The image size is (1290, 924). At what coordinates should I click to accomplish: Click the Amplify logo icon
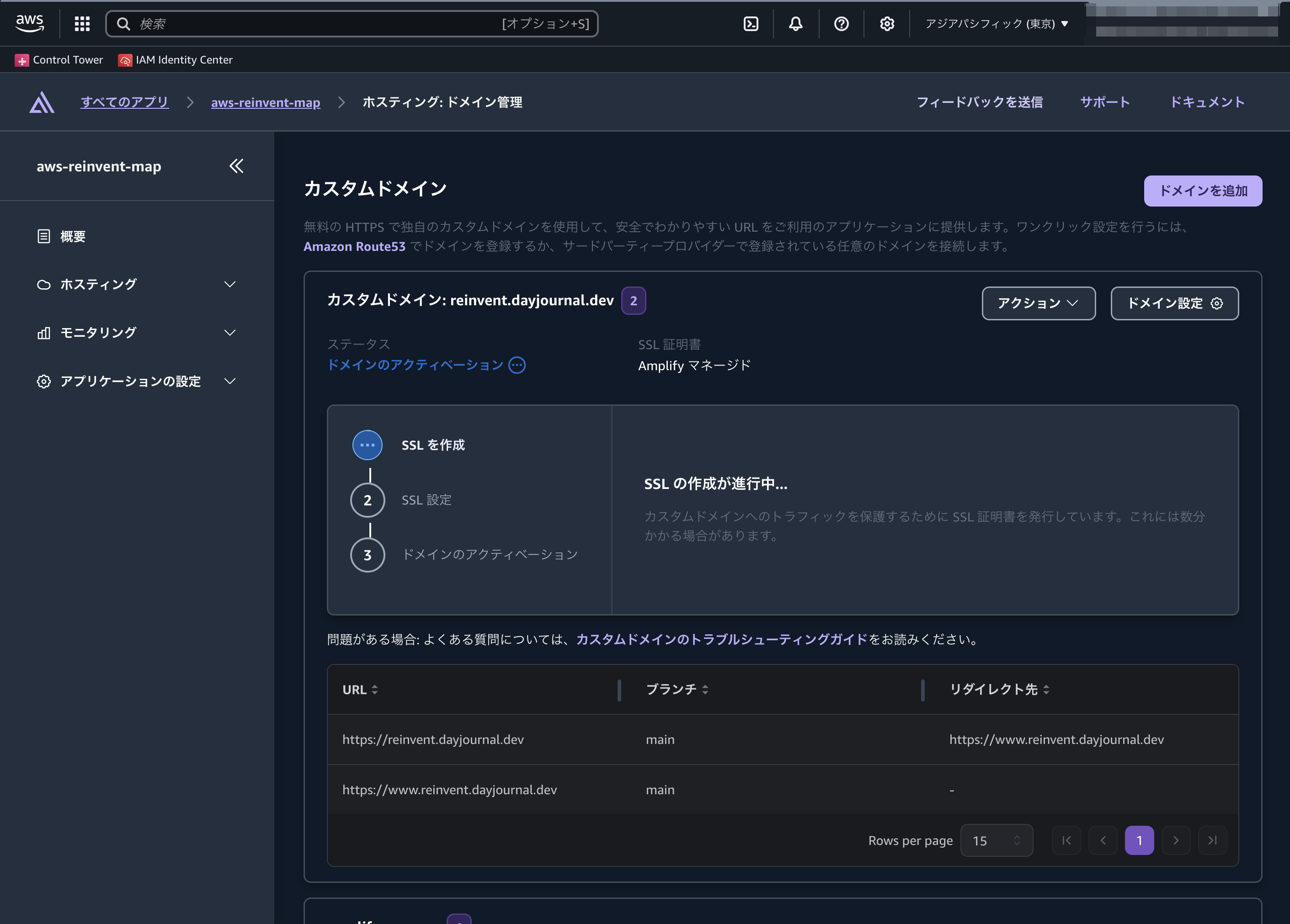42,102
